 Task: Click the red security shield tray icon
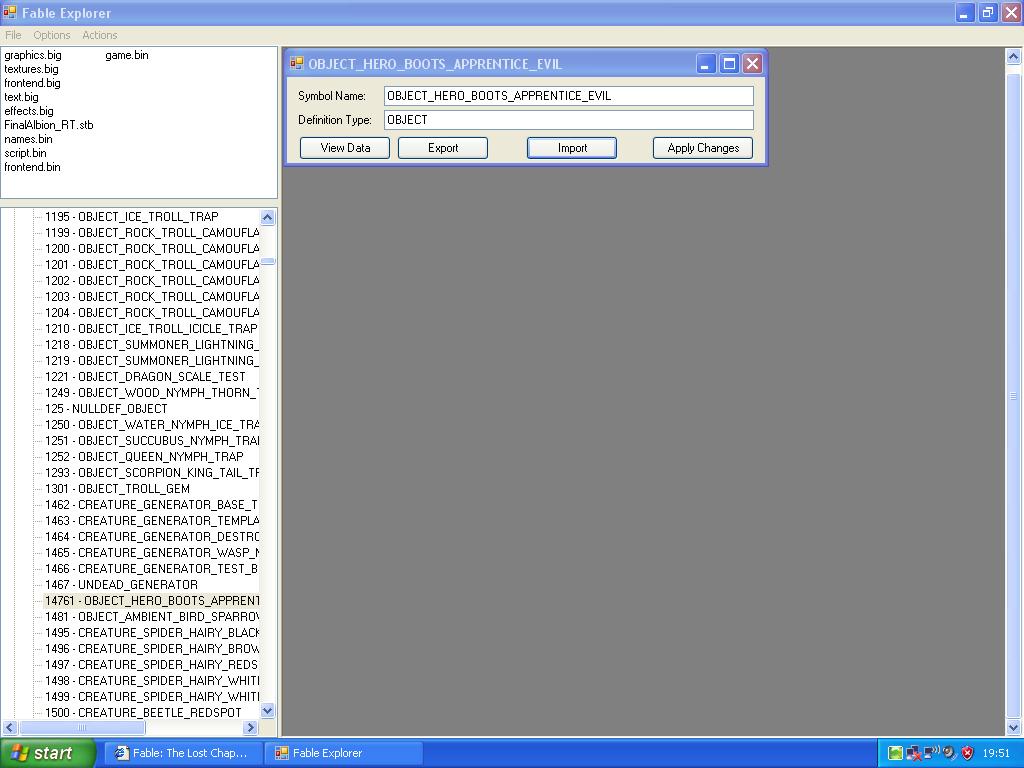pyautogui.click(x=967, y=753)
